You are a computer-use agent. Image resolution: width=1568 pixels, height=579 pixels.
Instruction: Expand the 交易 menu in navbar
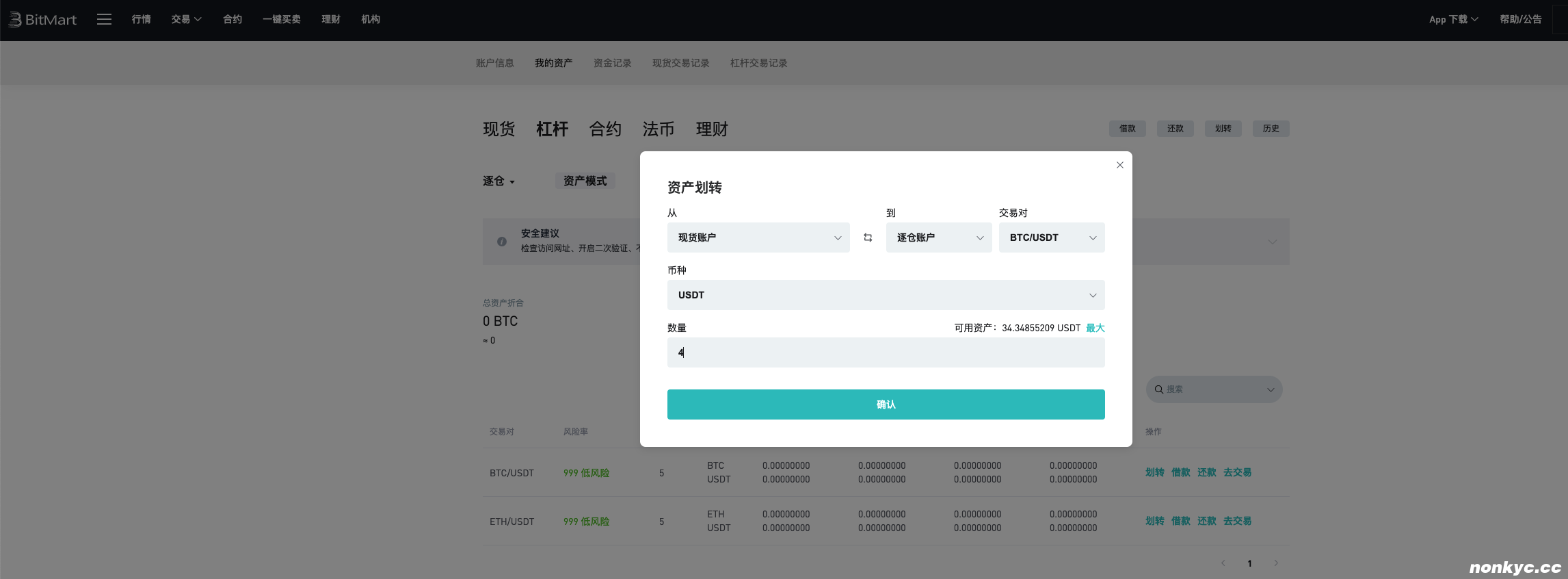tap(186, 20)
